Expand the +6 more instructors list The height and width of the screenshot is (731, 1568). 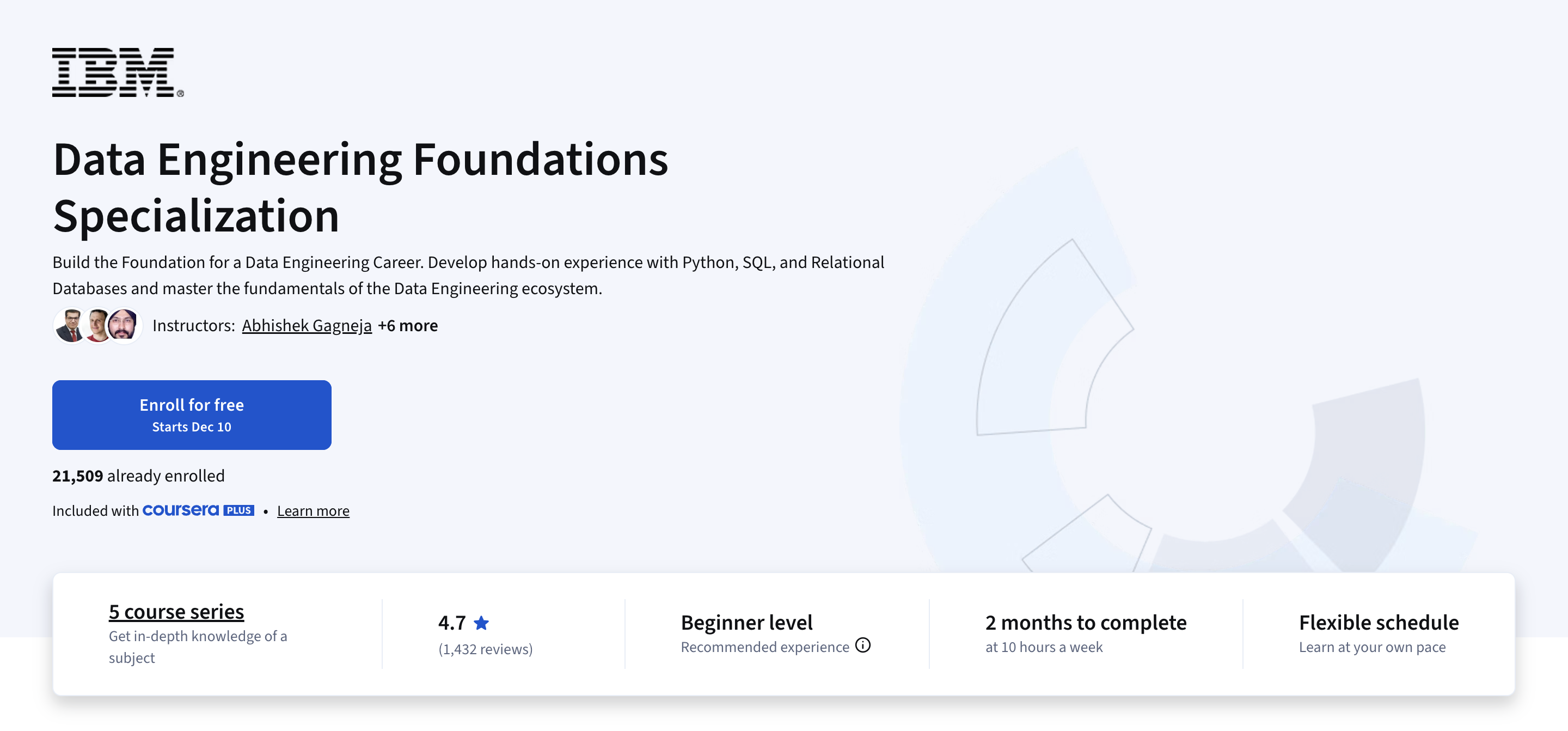[x=408, y=325]
